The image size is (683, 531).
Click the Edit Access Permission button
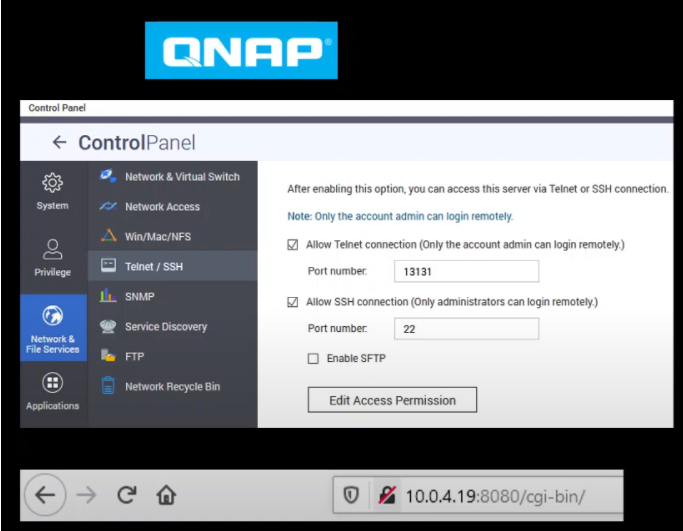click(392, 400)
